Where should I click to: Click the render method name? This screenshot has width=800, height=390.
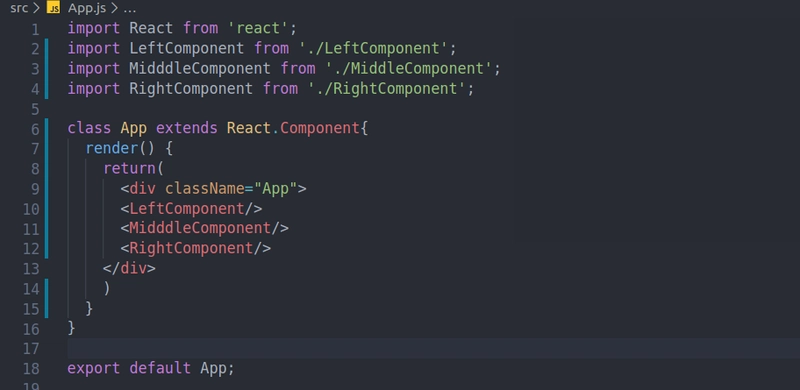111,149
